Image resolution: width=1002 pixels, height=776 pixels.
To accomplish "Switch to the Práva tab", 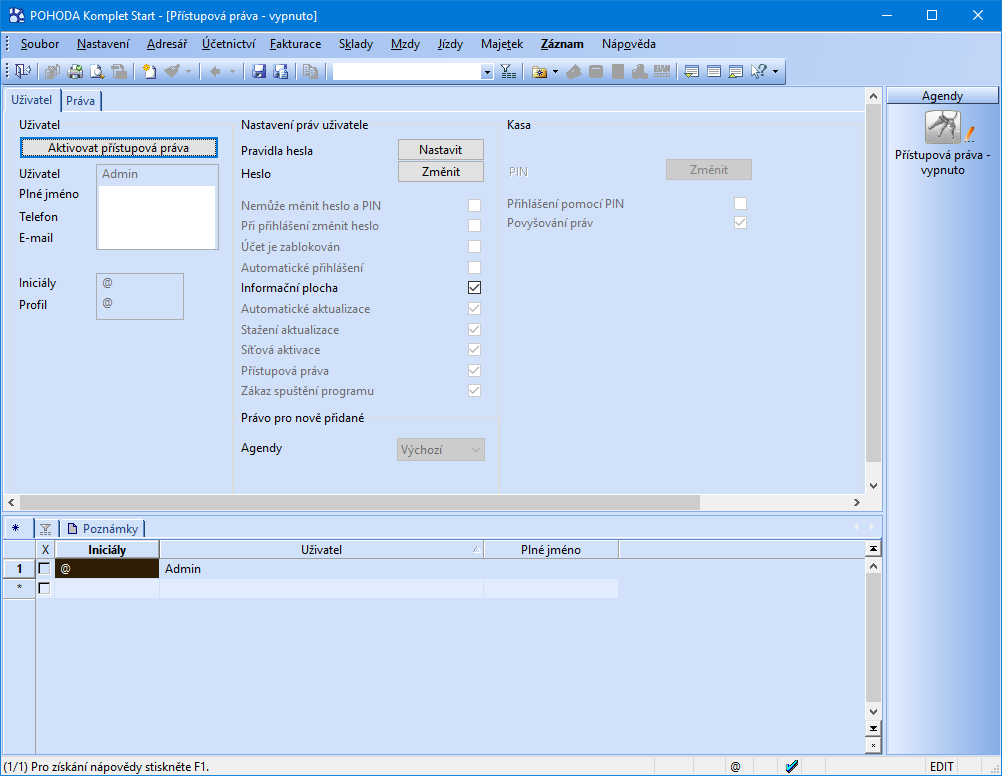I will tap(81, 101).
